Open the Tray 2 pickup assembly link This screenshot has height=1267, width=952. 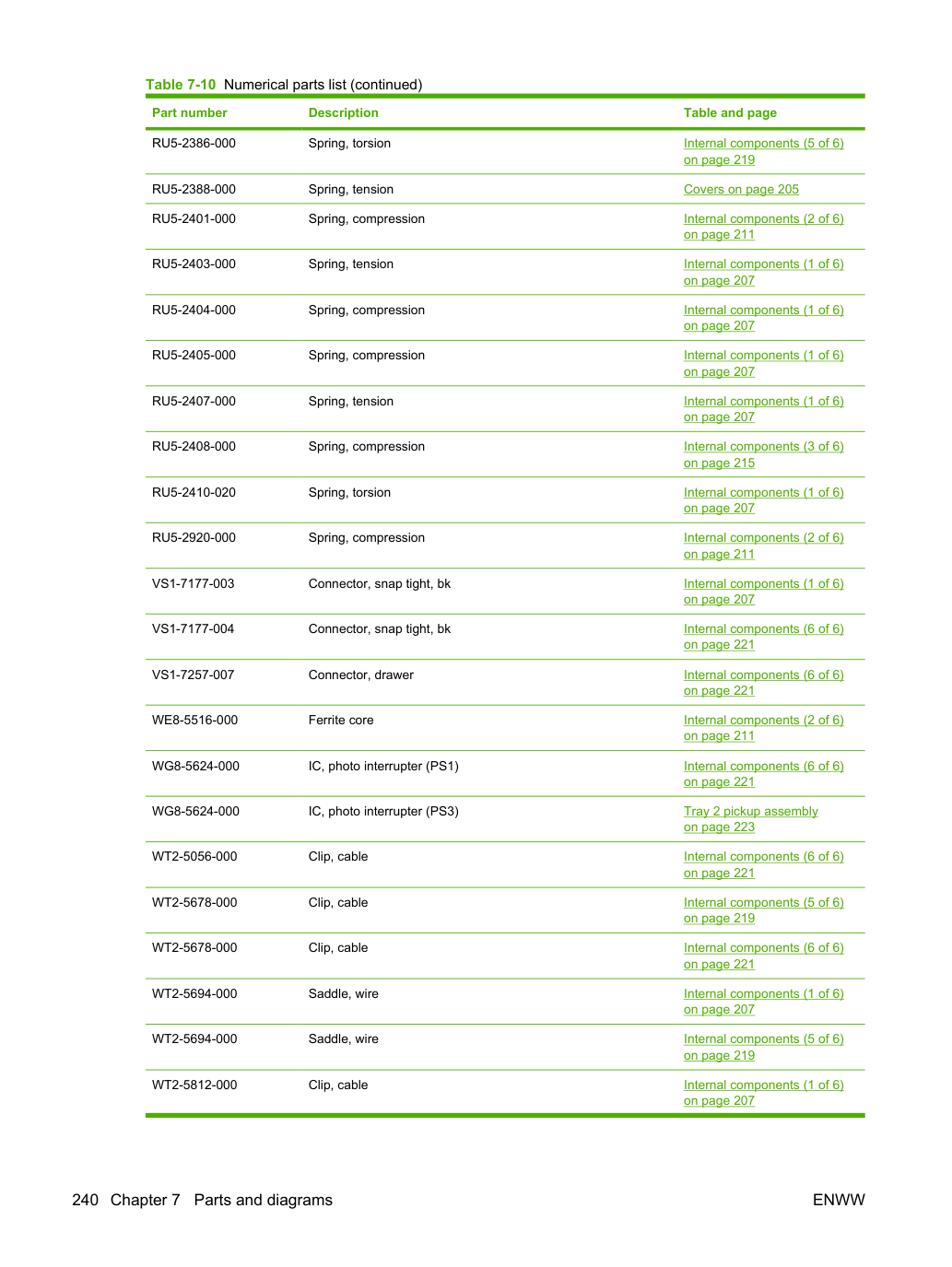[x=750, y=819]
